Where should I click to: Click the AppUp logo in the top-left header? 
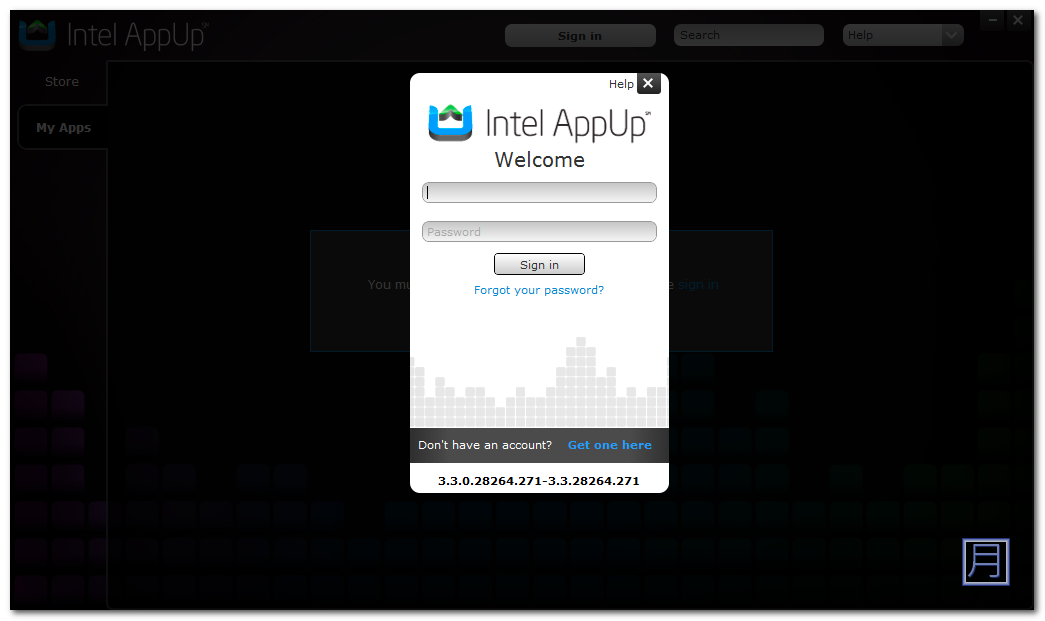(x=113, y=35)
